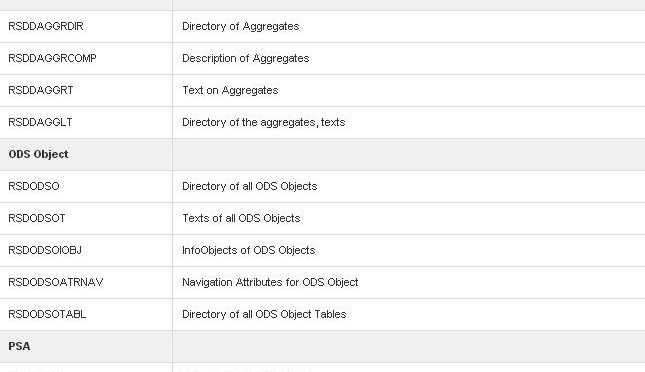Select the ODS Object section header

click(x=38, y=154)
